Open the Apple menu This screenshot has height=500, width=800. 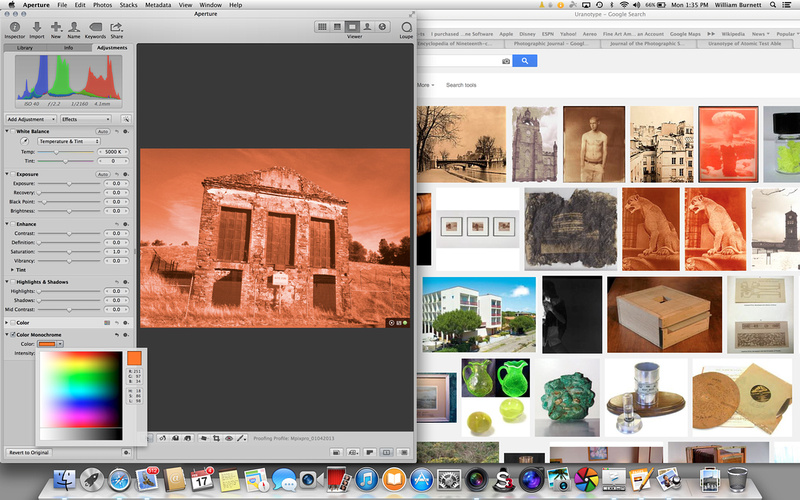11,5
